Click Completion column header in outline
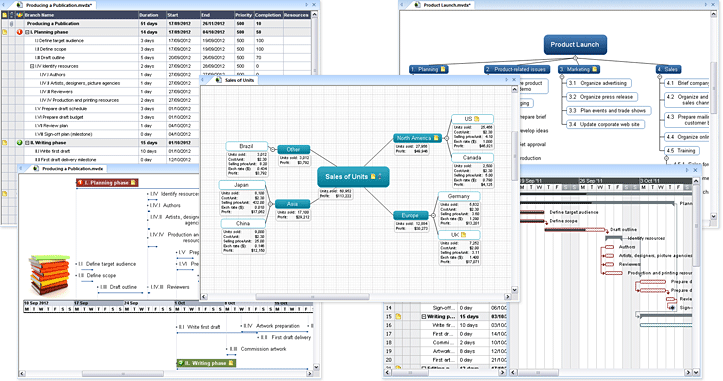The width and height of the screenshot is (723, 381). [x=268, y=15]
